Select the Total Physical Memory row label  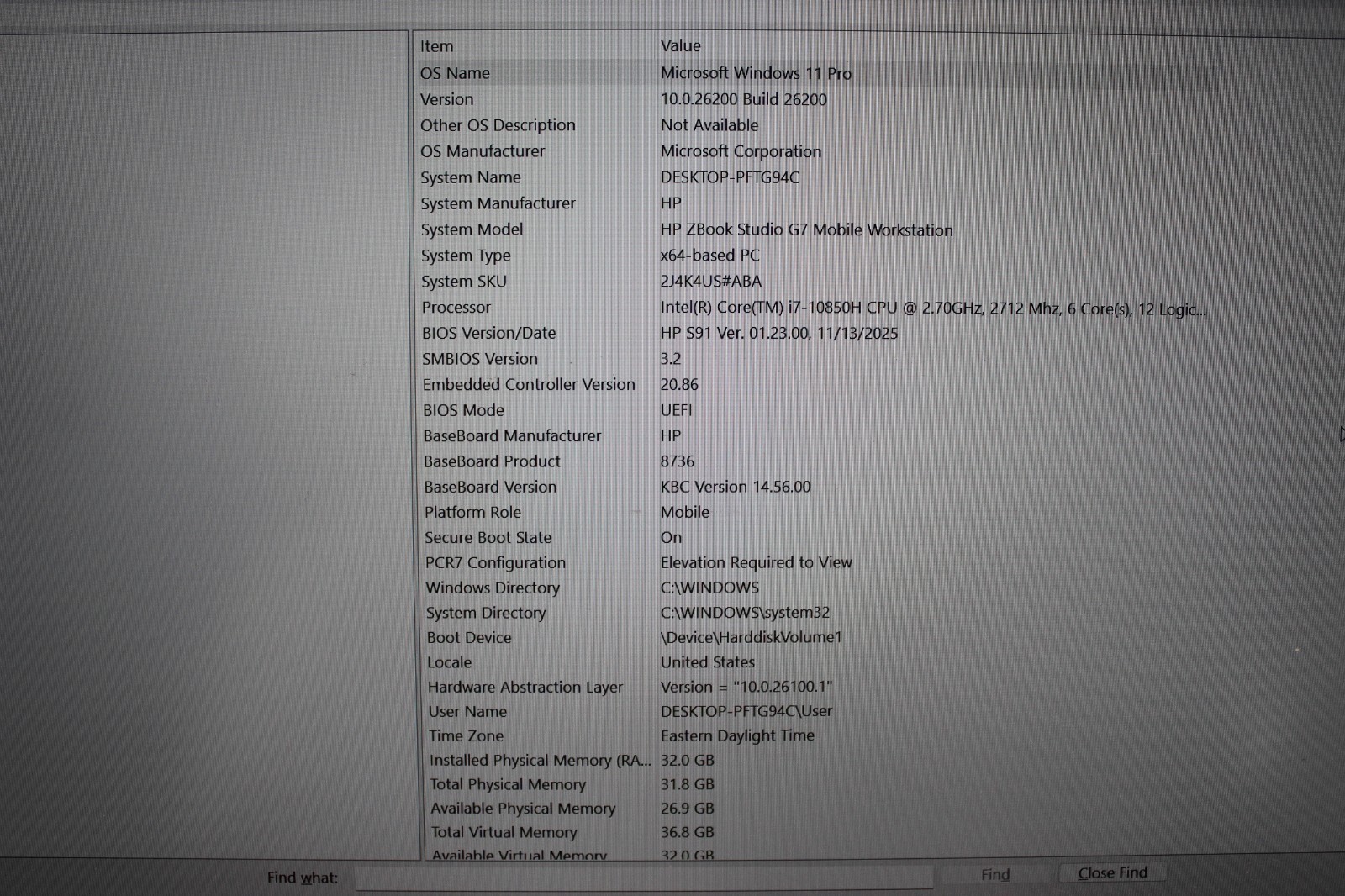tap(508, 784)
